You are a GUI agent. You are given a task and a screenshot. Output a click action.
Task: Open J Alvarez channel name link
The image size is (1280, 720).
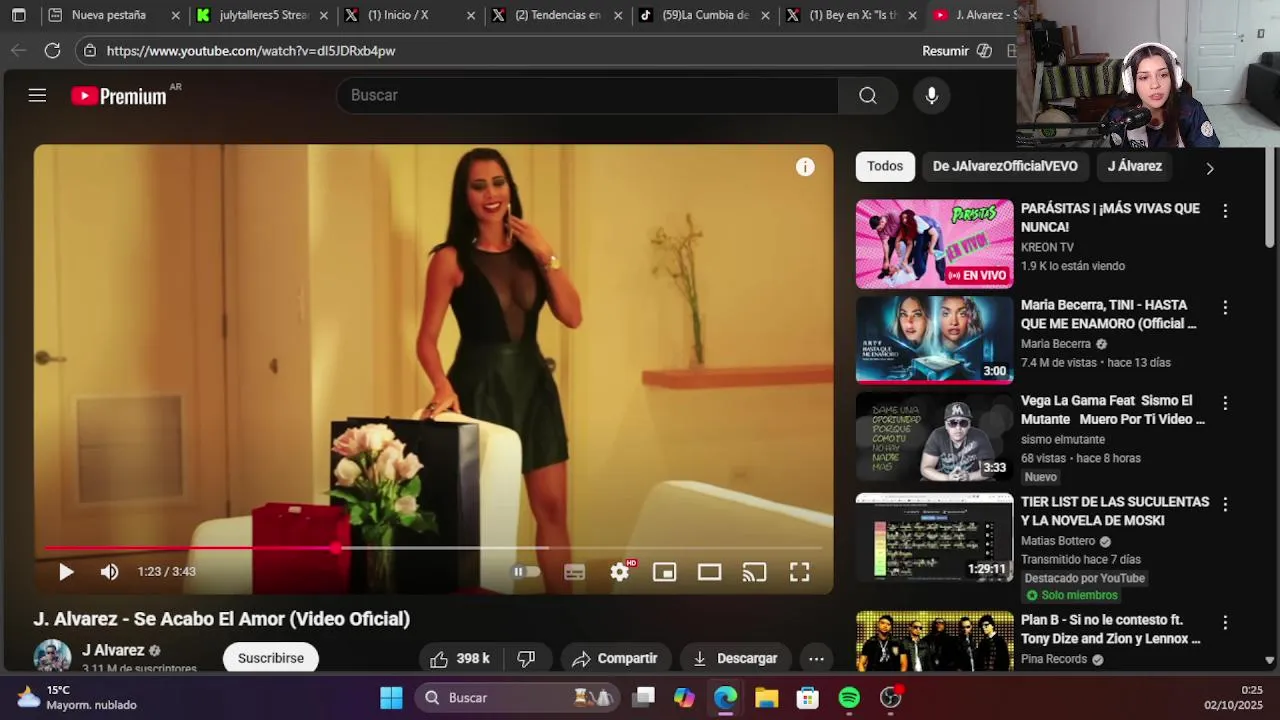coord(113,650)
